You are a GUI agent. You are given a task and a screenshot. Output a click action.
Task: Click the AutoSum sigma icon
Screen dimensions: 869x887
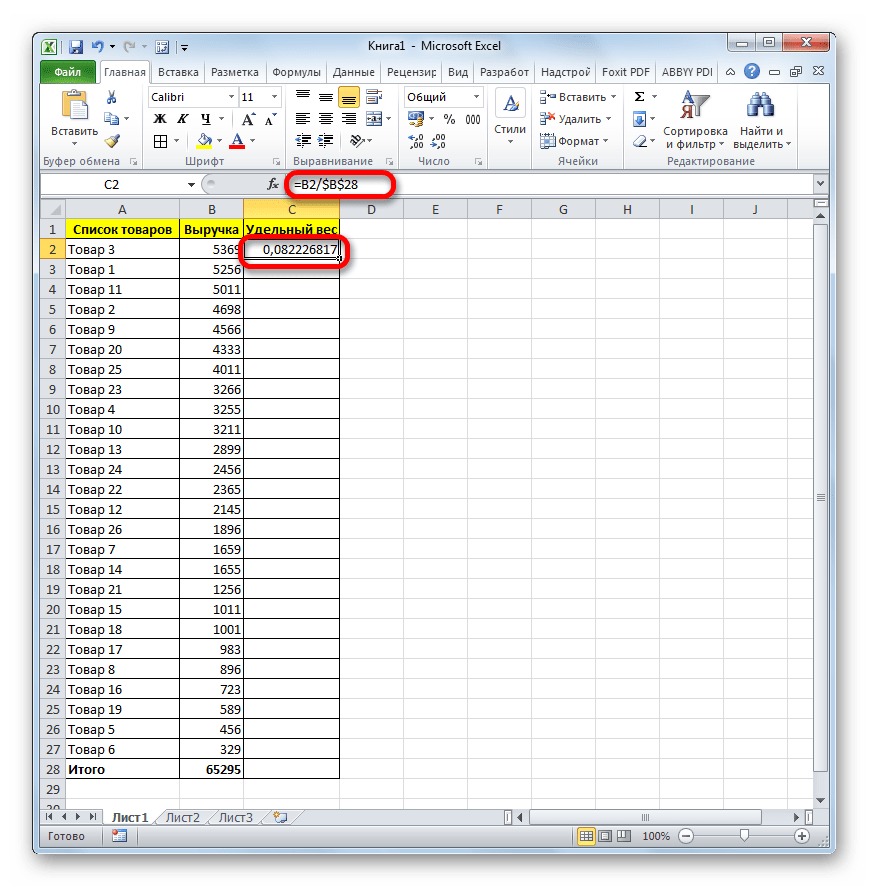point(639,97)
